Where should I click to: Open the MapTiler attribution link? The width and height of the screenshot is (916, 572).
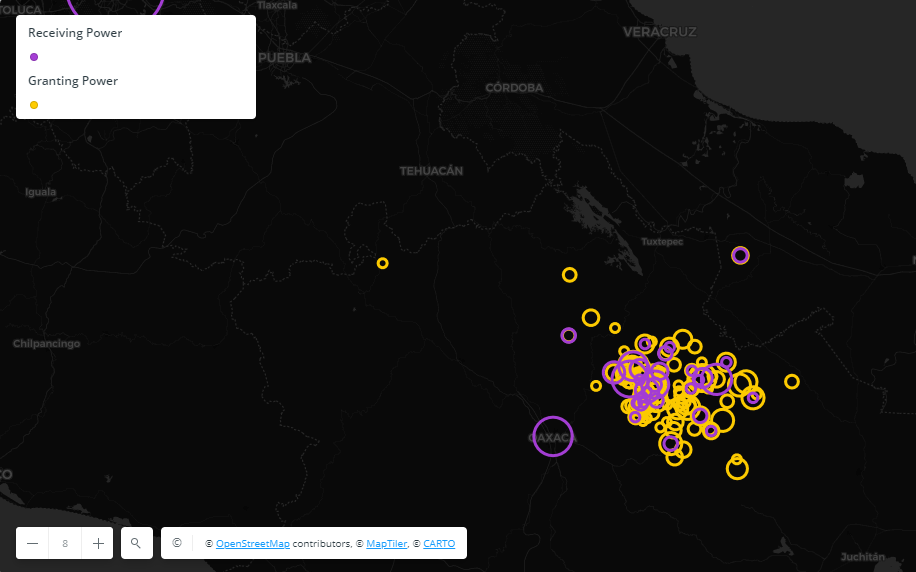[386, 544]
